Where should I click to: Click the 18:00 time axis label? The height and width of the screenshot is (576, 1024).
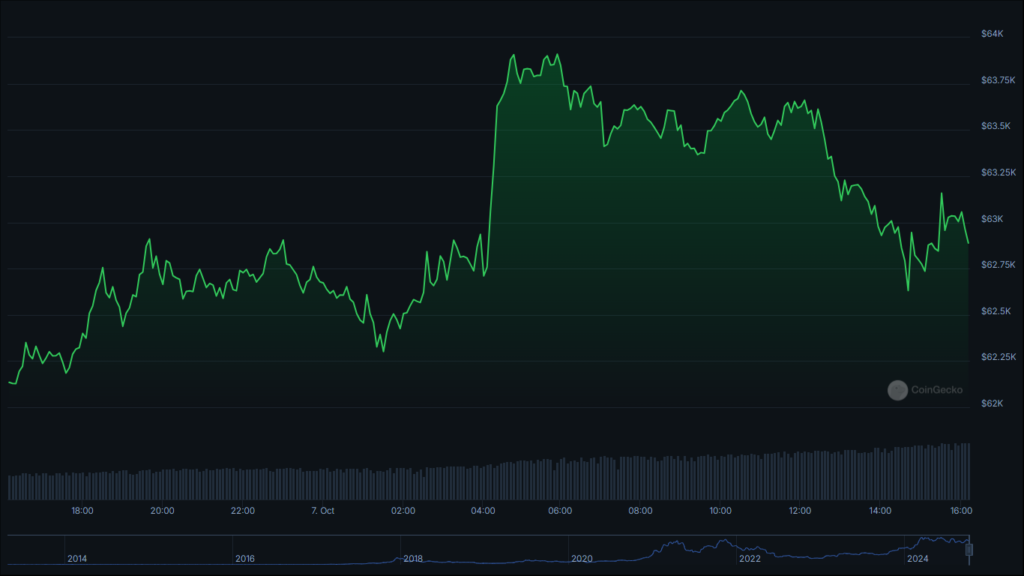point(82,511)
